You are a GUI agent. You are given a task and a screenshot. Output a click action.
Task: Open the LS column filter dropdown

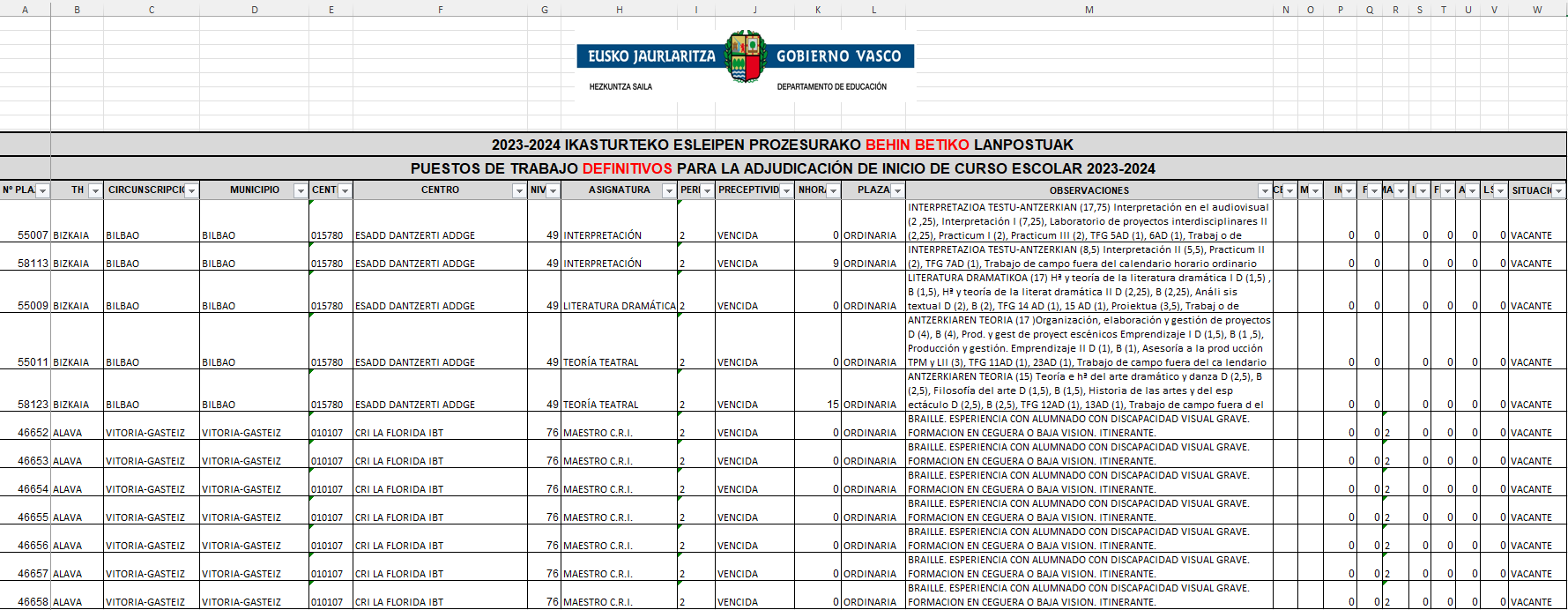(1500, 190)
